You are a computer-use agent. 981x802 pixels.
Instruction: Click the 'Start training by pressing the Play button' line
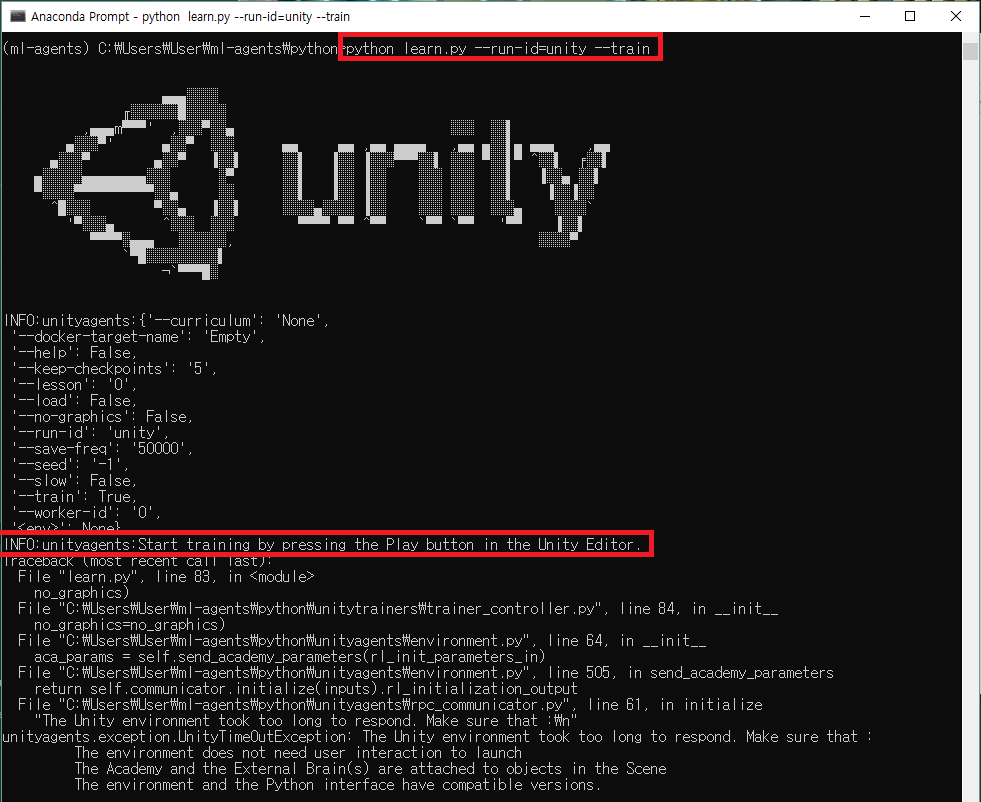[x=323, y=545]
